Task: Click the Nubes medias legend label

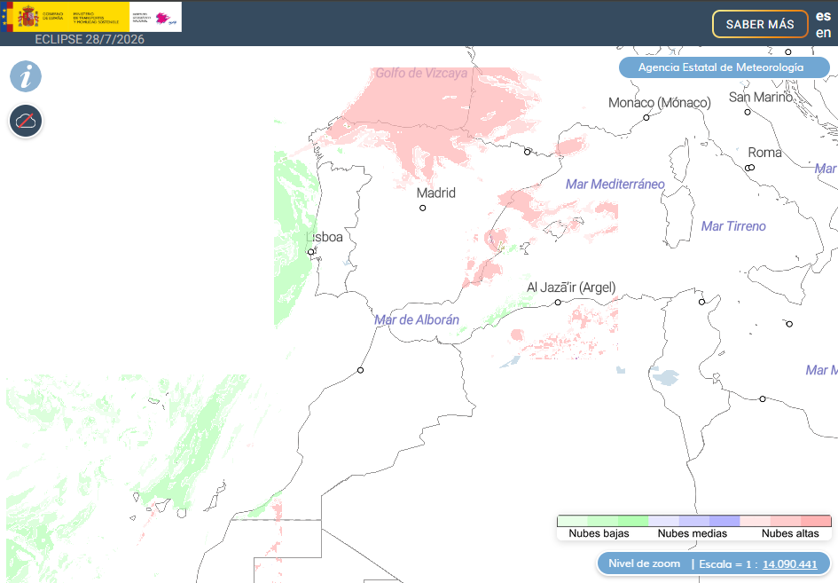Action: point(692,533)
